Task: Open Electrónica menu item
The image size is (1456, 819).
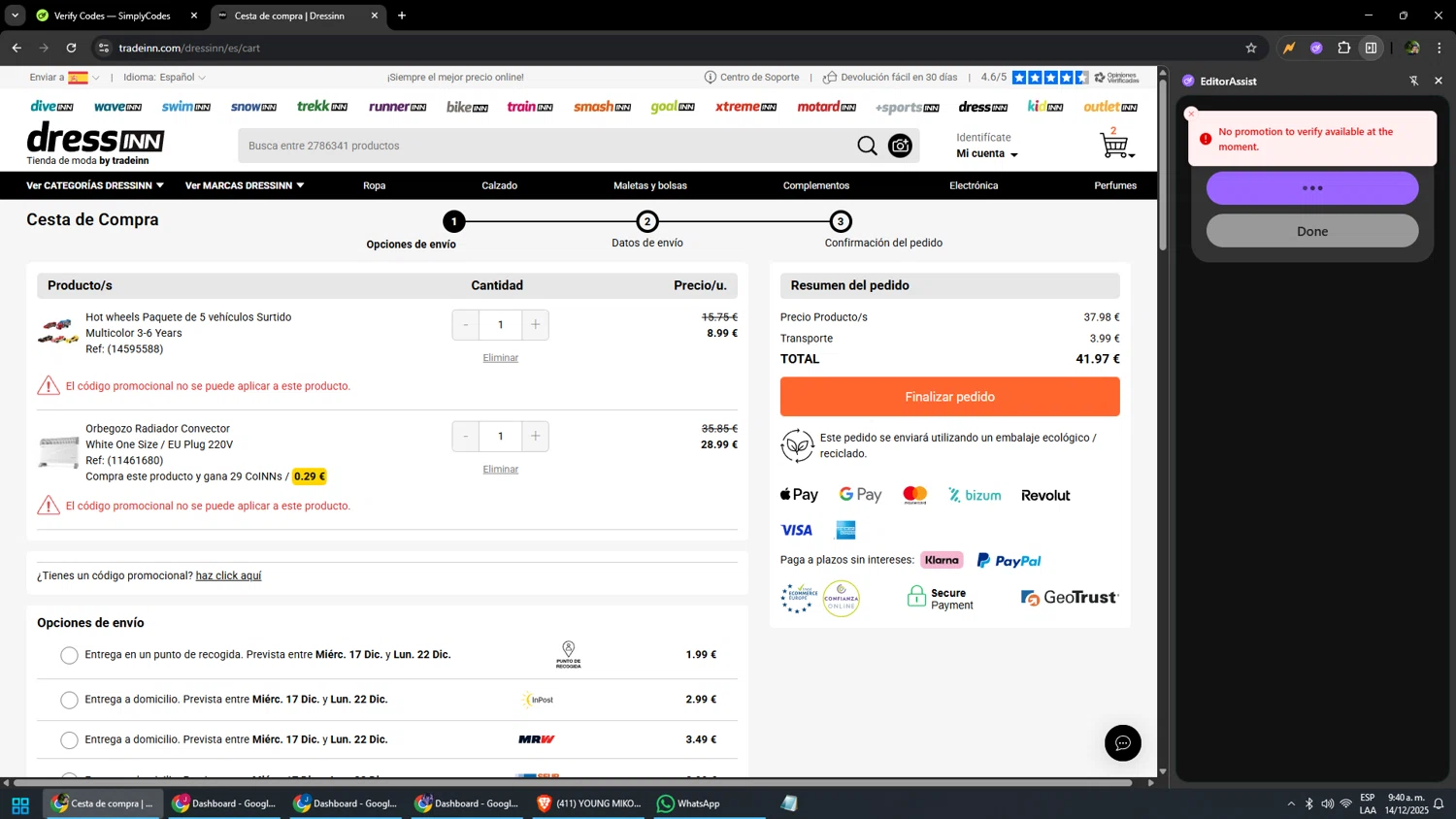Action: [974, 185]
